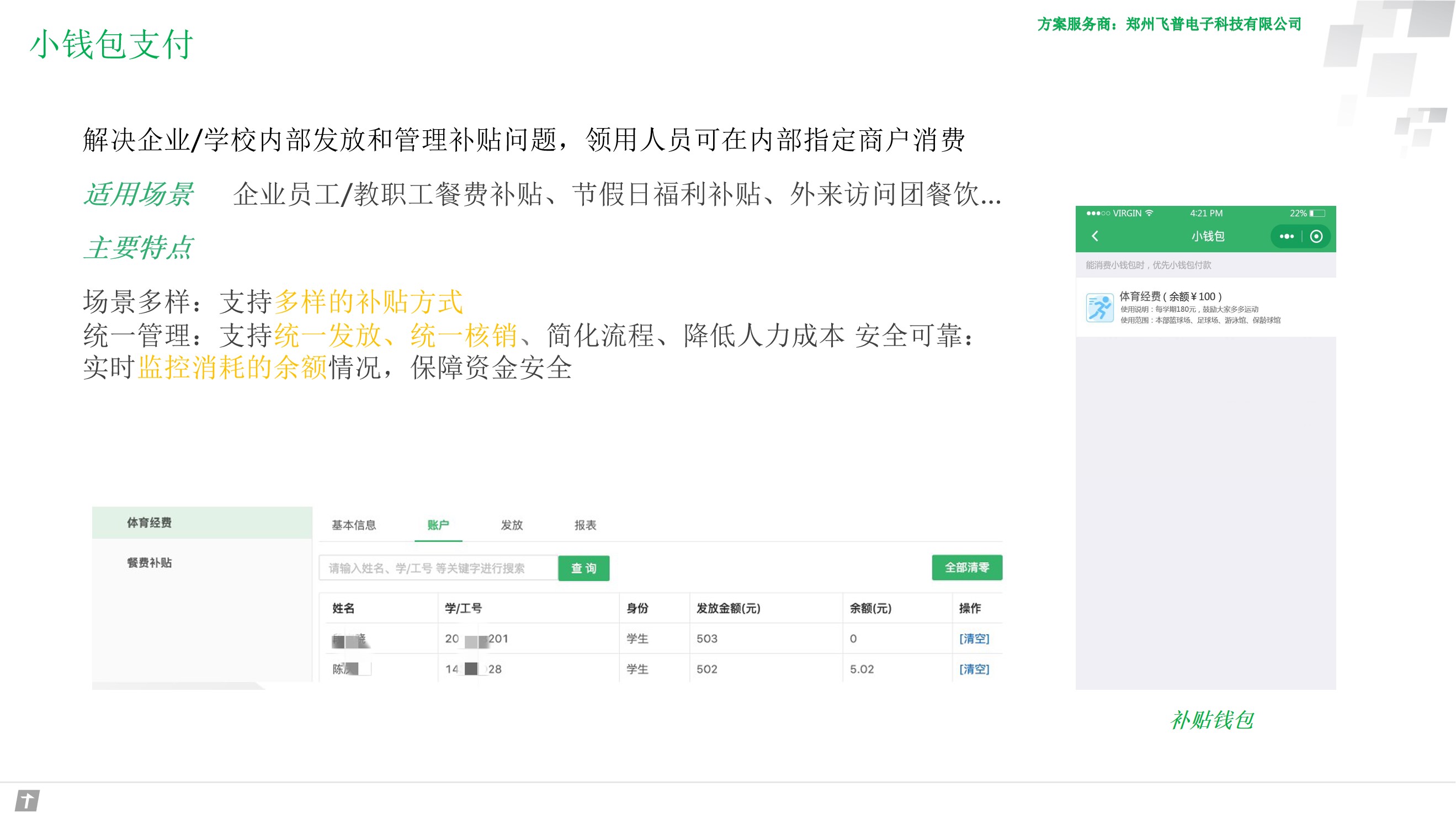Click the green 查询 button
The height and width of the screenshot is (819, 1456).
583,568
